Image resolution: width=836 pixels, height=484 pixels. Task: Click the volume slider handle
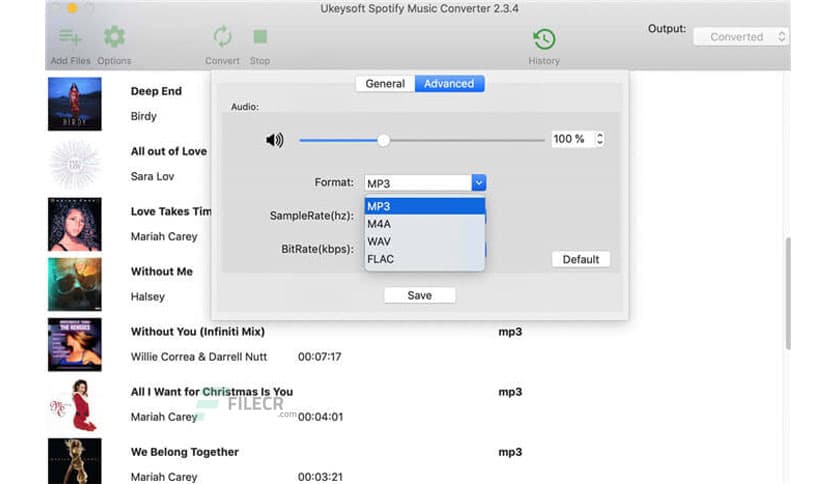tap(383, 140)
